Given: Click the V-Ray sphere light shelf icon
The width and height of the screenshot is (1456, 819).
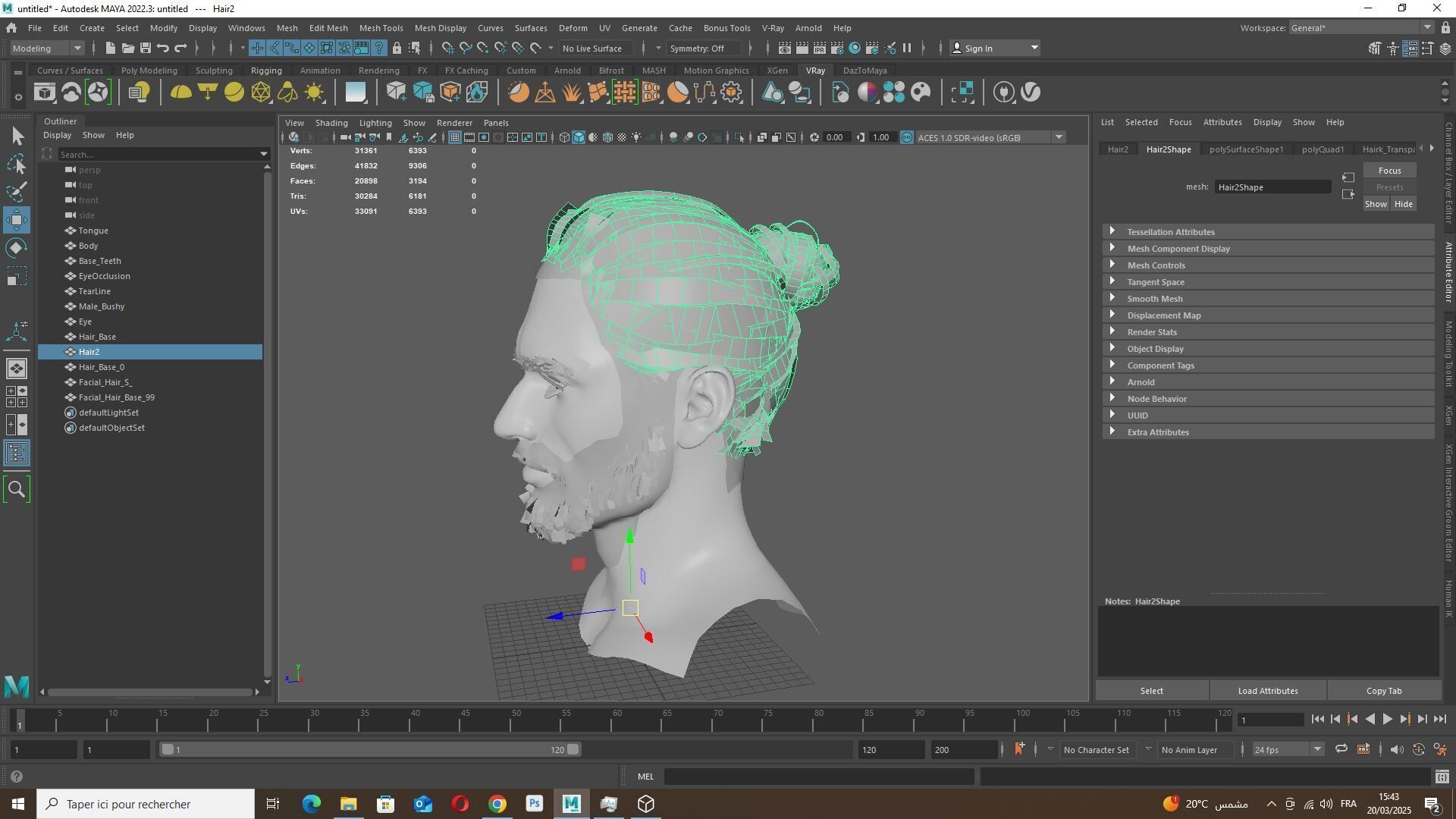Looking at the screenshot, I should (x=234, y=93).
